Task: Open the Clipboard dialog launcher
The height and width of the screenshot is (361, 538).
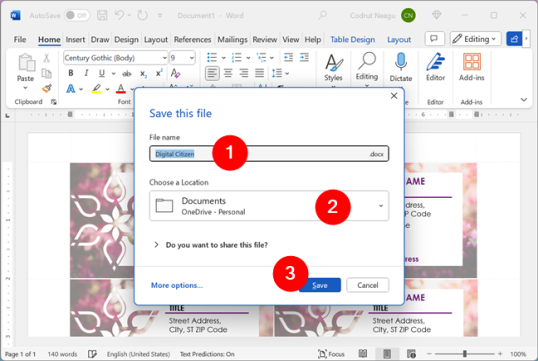Action: (x=54, y=102)
